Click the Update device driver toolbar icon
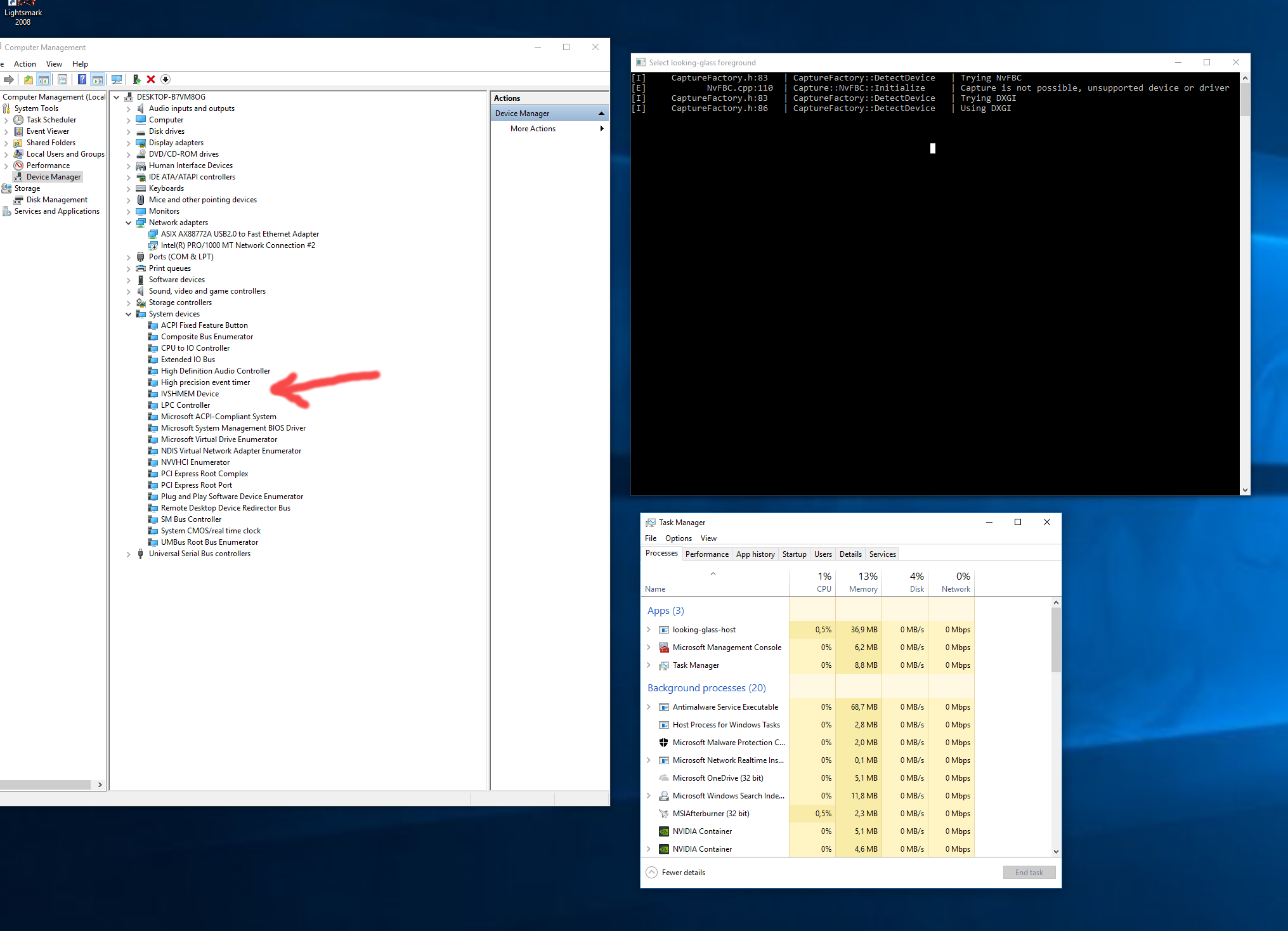Viewport: 1288px width, 931px height. click(x=136, y=79)
